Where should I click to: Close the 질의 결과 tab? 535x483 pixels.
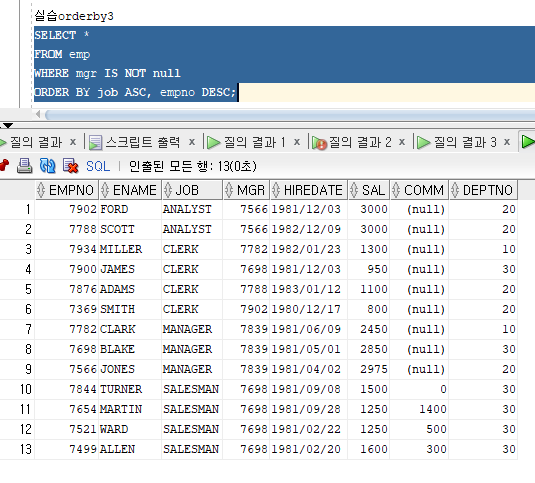click(x=73, y=142)
